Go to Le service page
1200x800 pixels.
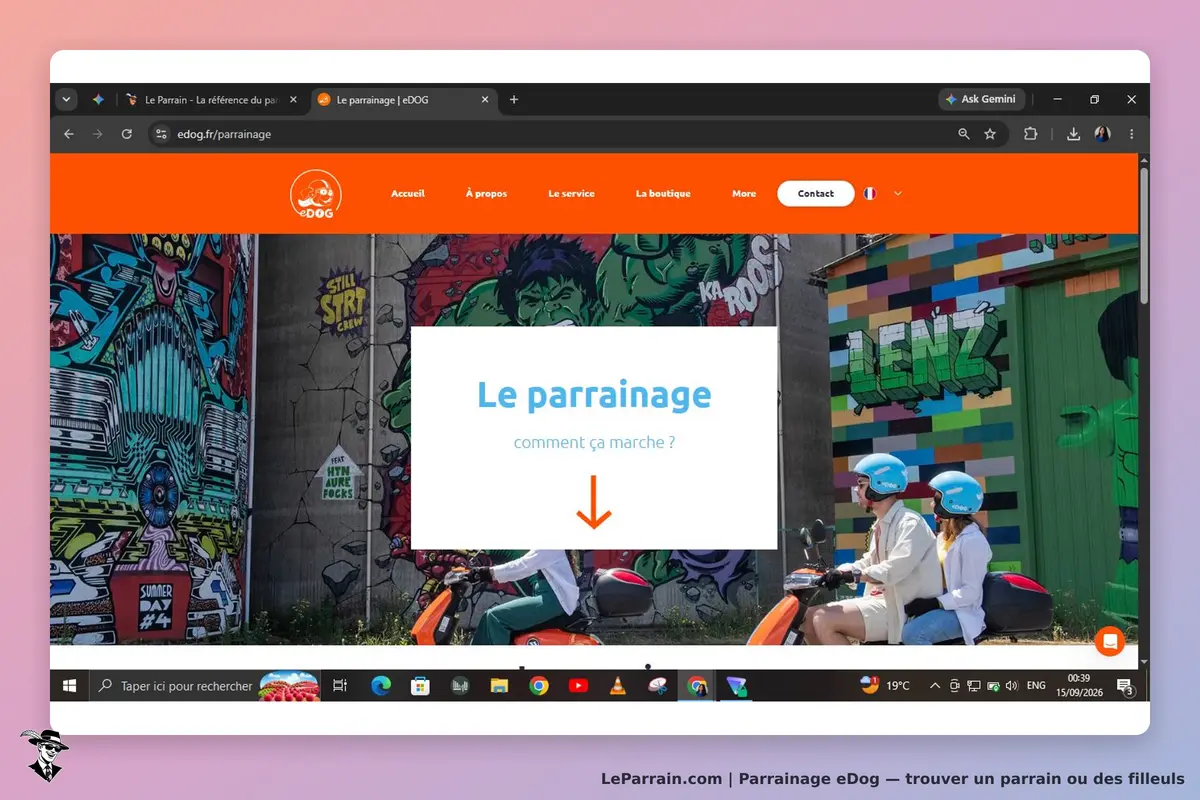click(571, 194)
